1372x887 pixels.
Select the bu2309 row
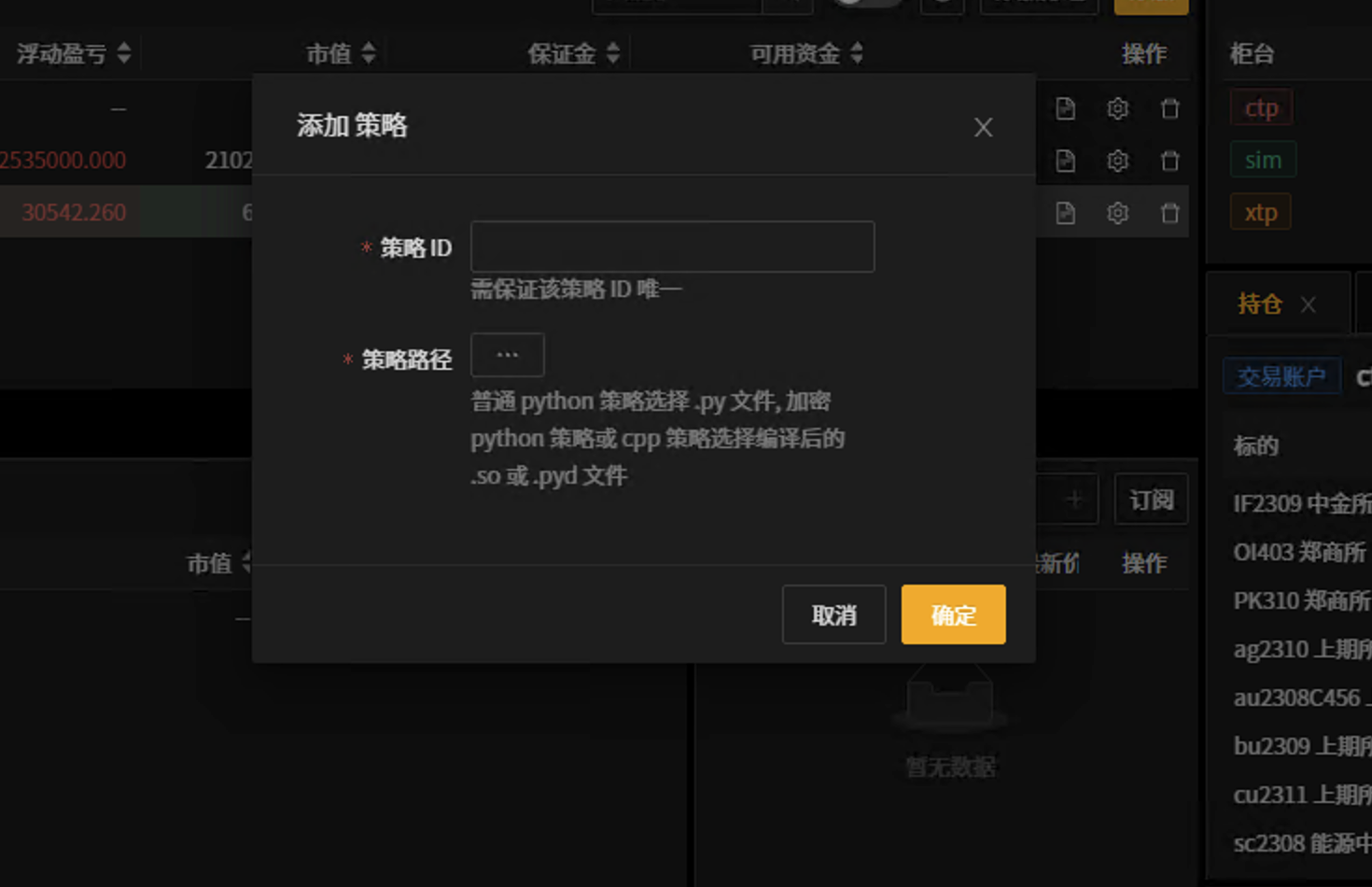1302,747
